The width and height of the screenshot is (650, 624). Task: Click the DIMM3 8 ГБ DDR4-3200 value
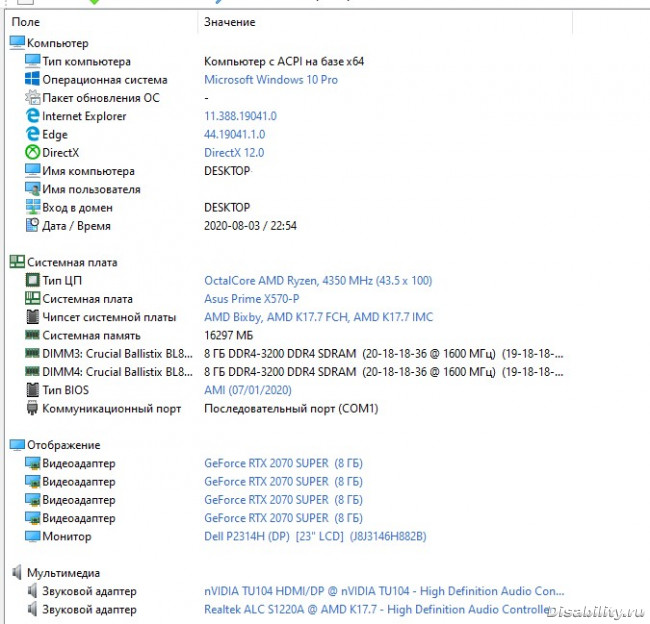pos(384,354)
